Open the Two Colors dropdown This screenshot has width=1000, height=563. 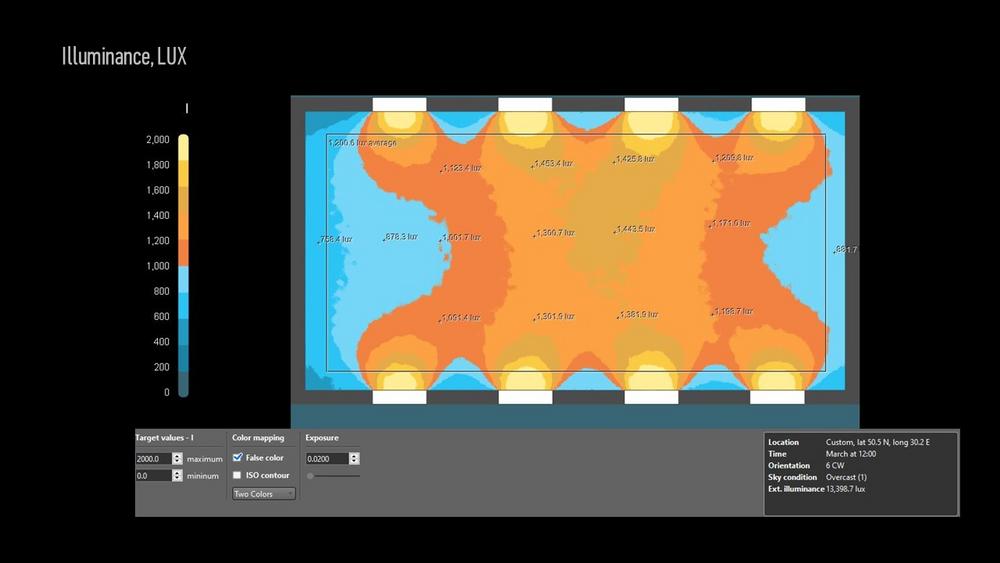click(264, 494)
